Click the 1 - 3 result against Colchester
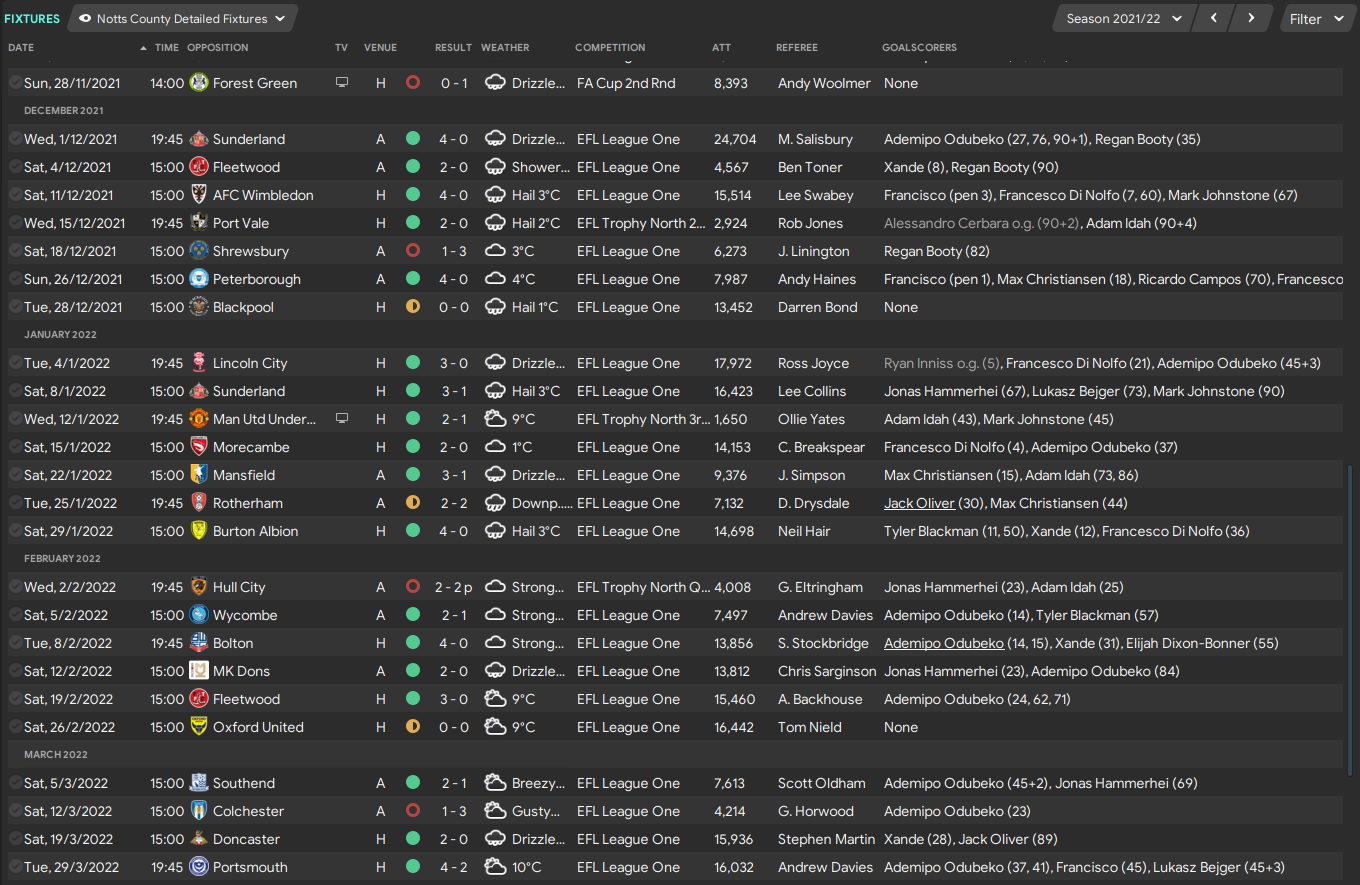The image size is (1360, 885). 454,811
